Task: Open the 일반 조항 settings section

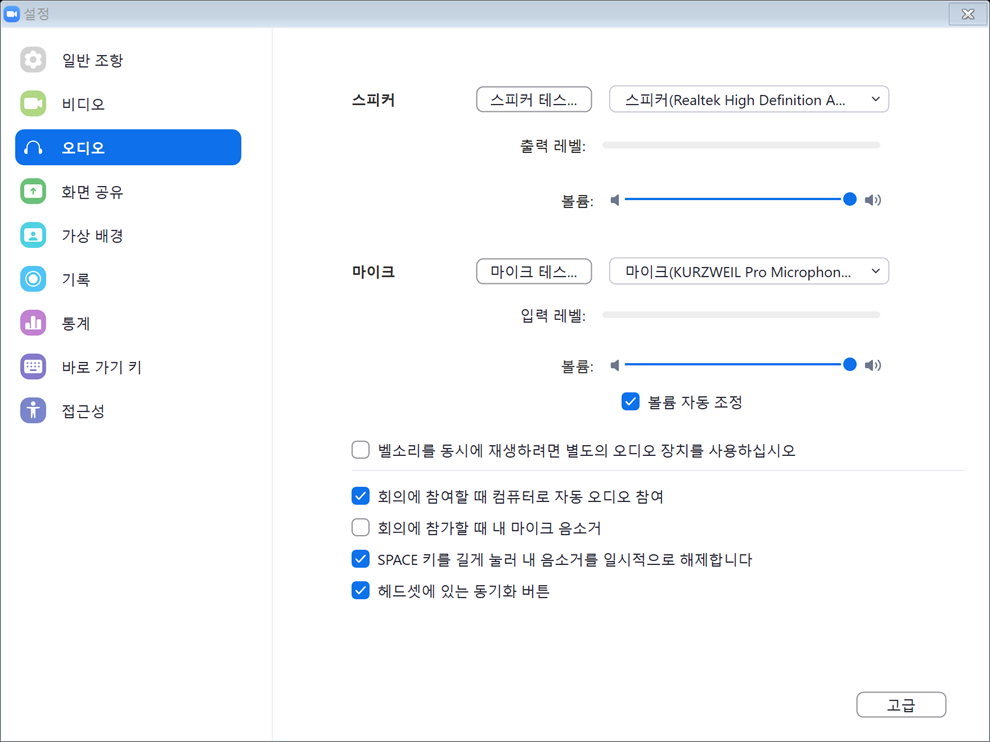Action: [x=128, y=60]
